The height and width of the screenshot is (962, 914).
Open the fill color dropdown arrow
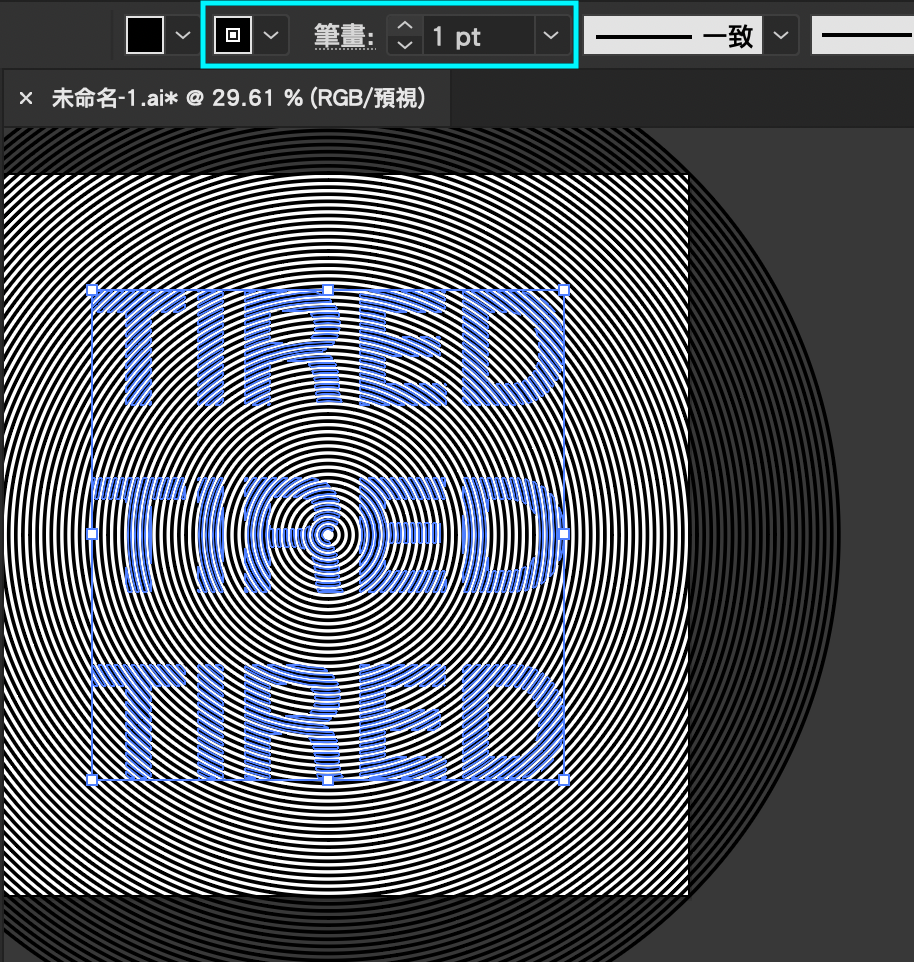[x=183, y=35]
